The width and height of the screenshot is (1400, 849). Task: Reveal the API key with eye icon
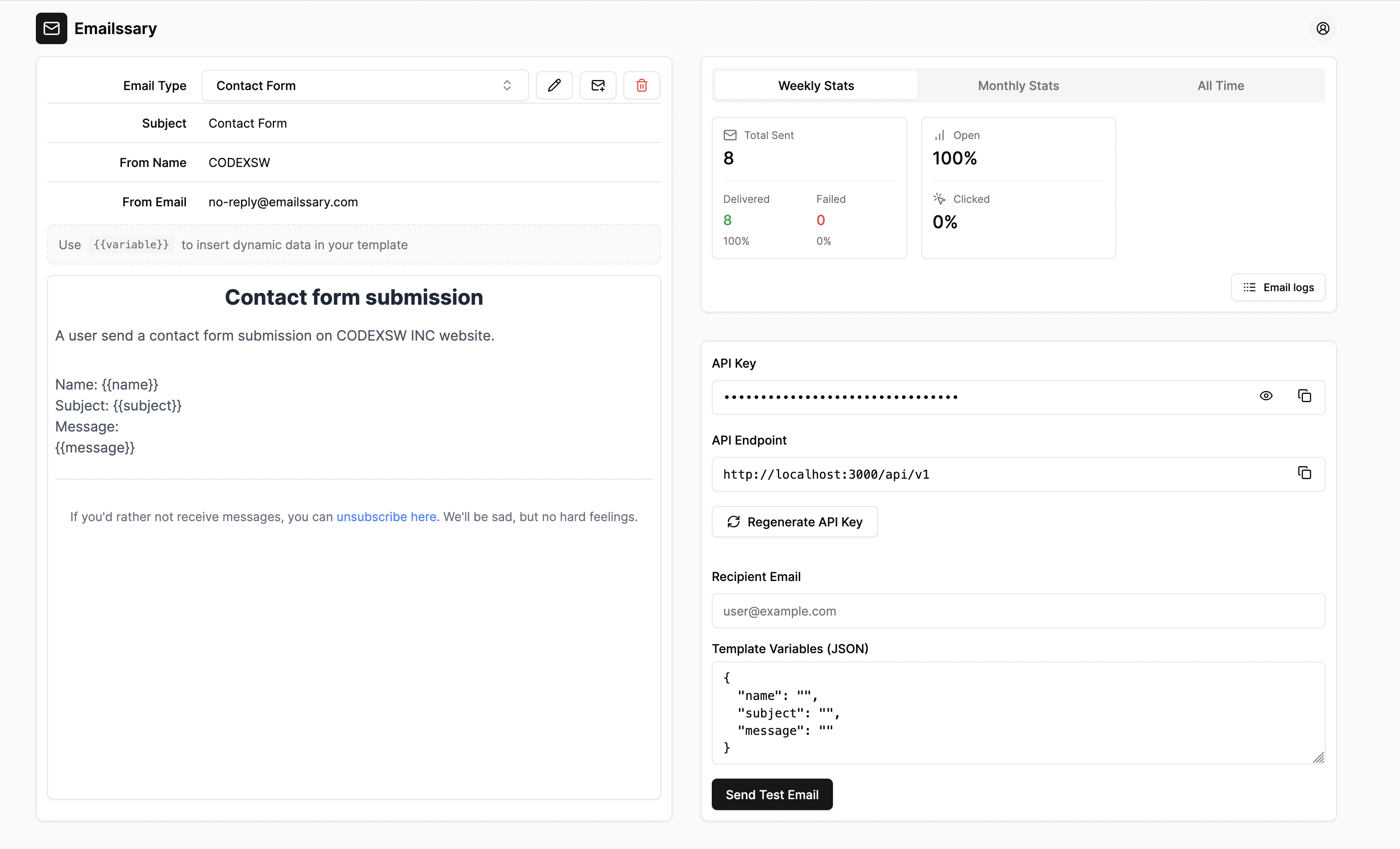[x=1266, y=396]
